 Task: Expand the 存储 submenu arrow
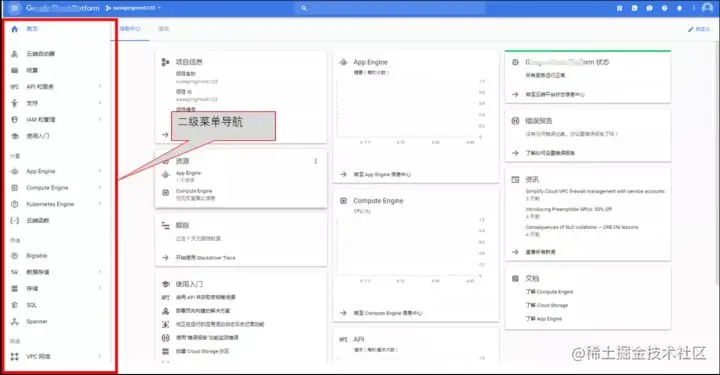pos(100,288)
